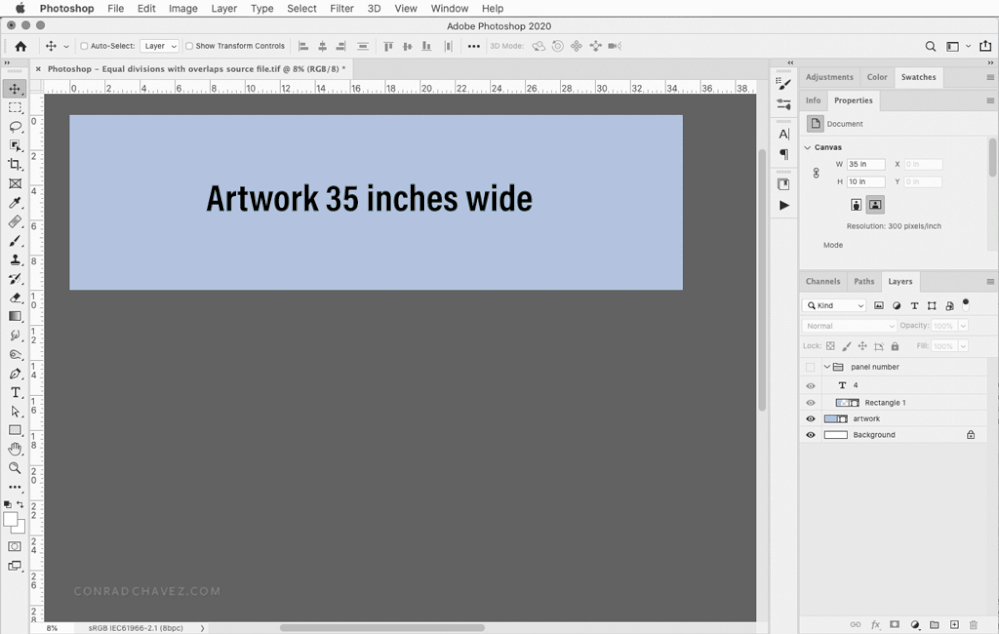Go to Photoshop Home screen icon
999x634 pixels.
pyautogui.click(x=20, y=46)
